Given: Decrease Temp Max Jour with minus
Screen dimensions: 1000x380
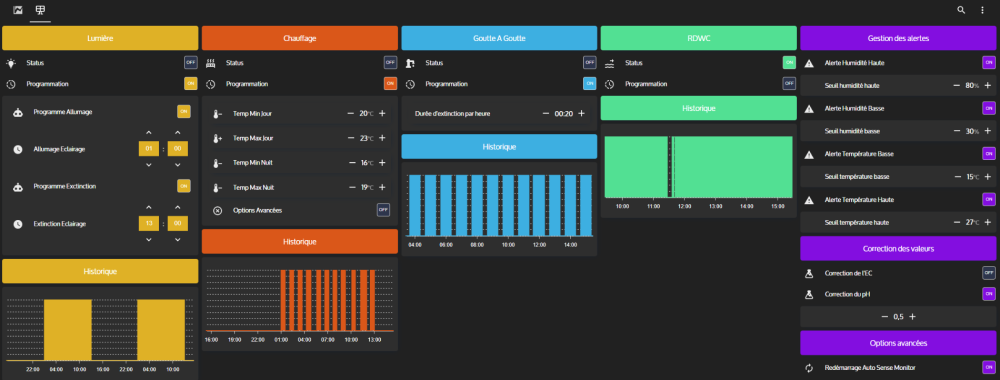Looking at the screenshot, I should tap(350, 138).
